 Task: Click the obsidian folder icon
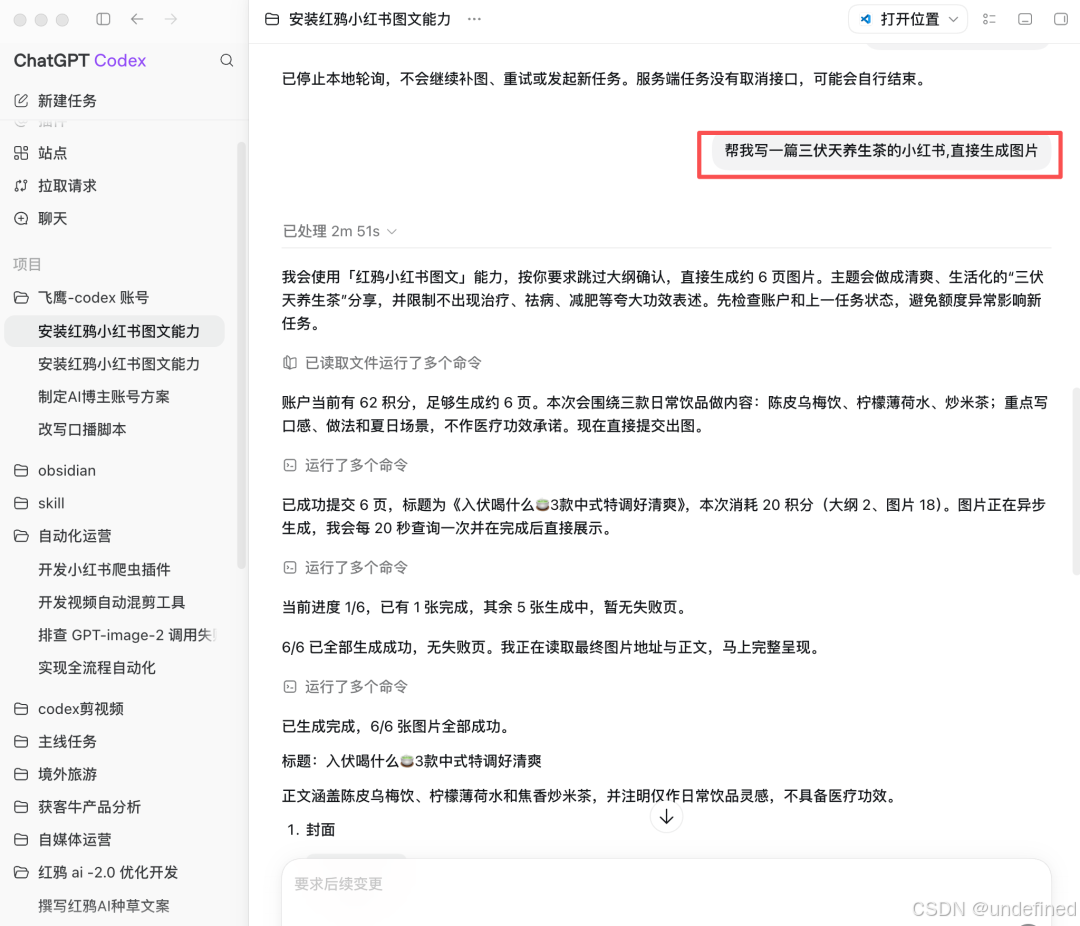21,471
